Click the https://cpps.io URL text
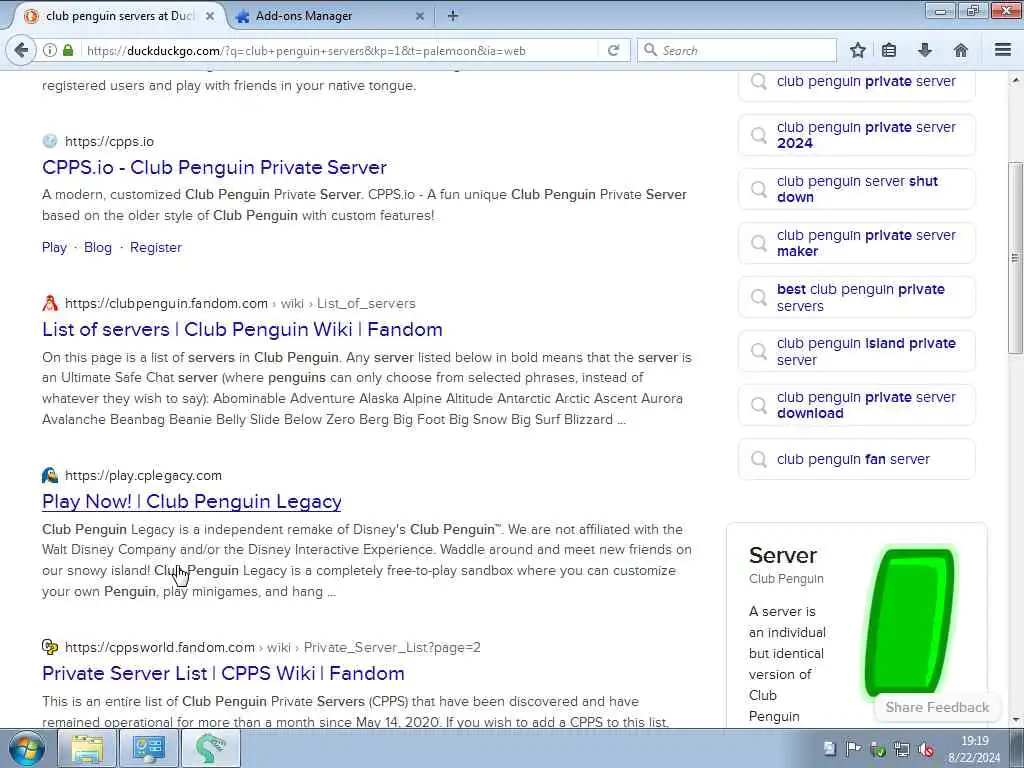The image size is (1024, 768). point(109,141)
